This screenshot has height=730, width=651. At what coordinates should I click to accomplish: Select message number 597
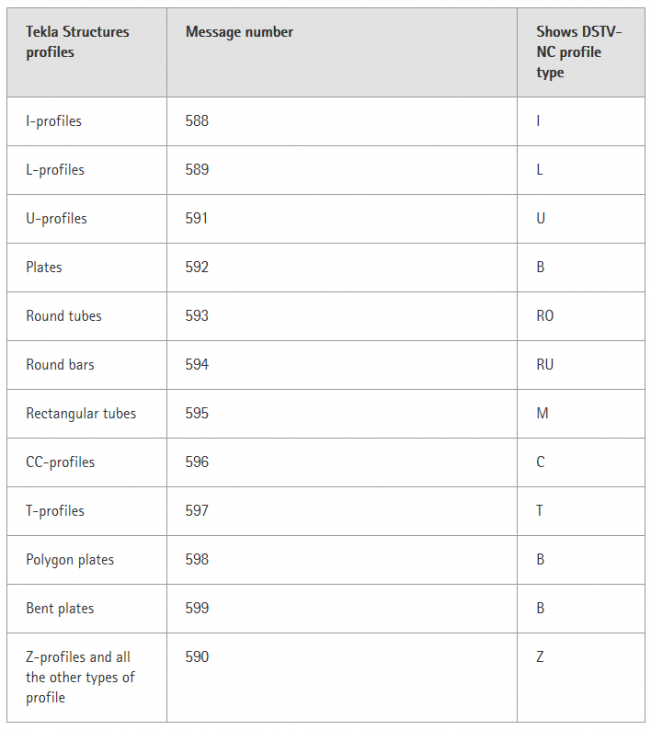tap(197, 511)
